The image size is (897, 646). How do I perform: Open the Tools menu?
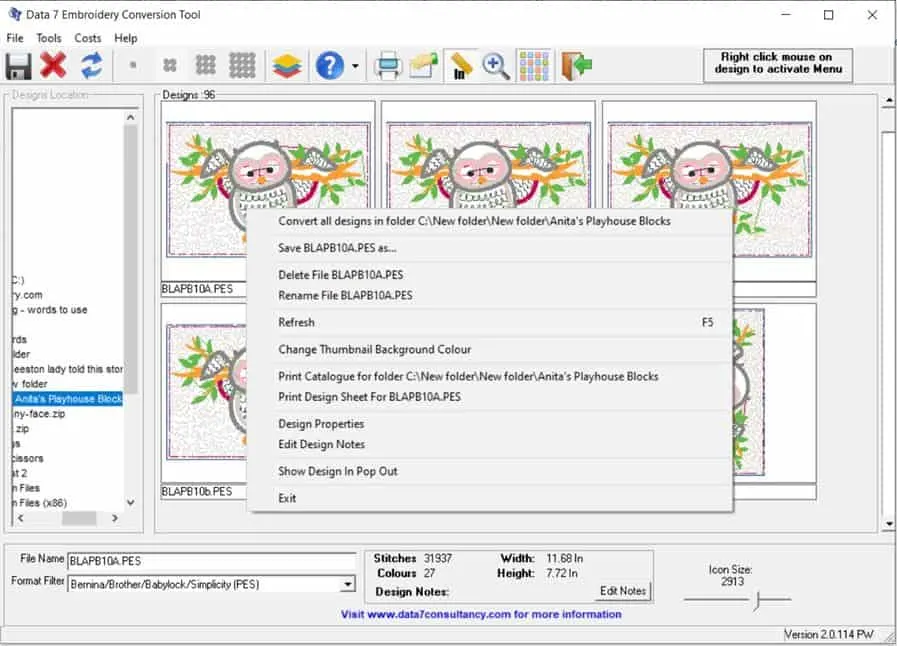(49, 38)
